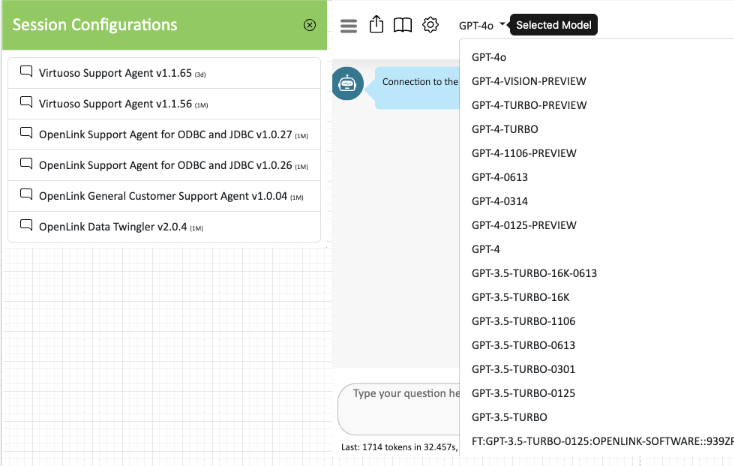Pick GPT-4-1106-PREVIEW from the list

524,153
